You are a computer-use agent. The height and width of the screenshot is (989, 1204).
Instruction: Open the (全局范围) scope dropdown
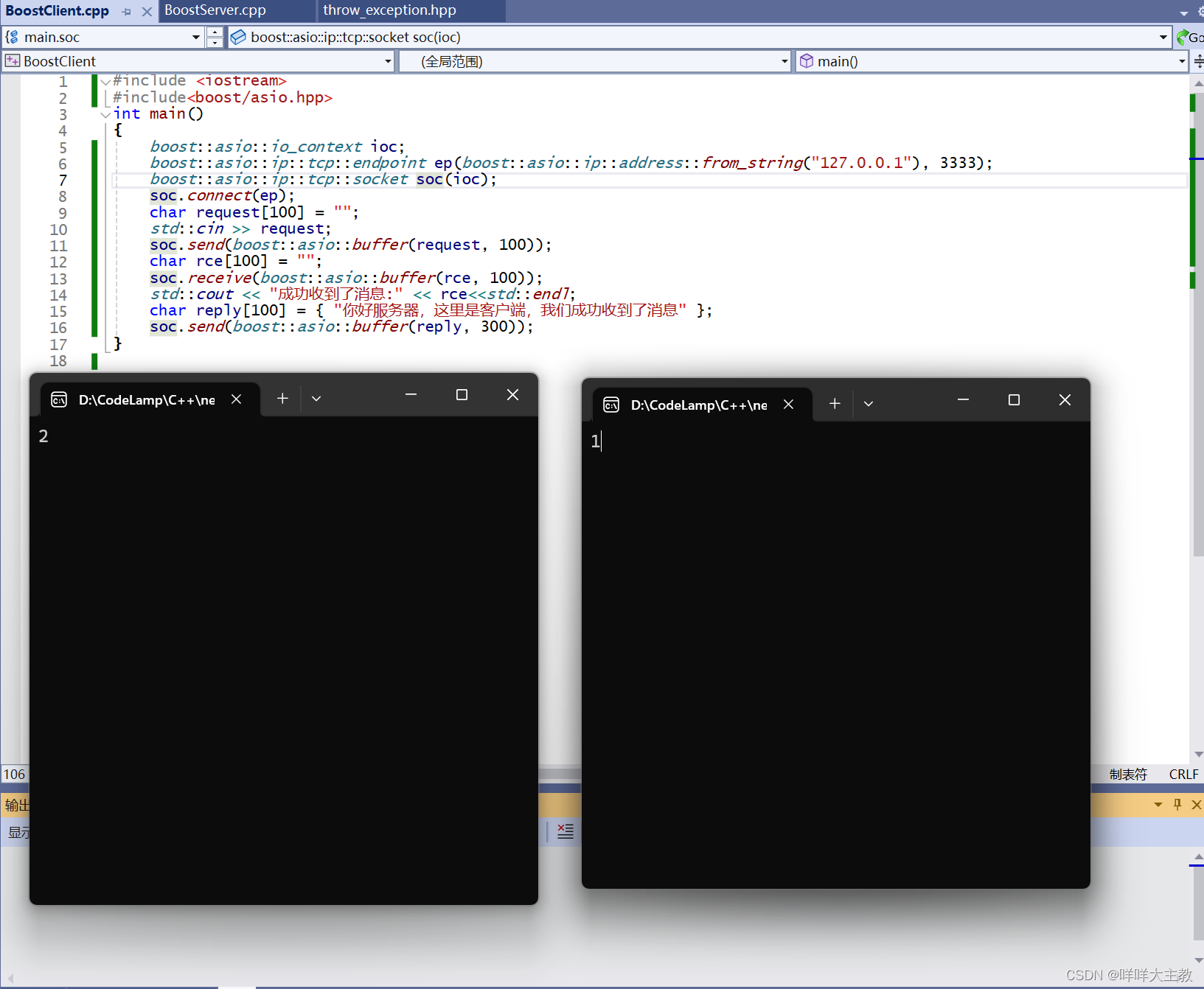[784, 61]
